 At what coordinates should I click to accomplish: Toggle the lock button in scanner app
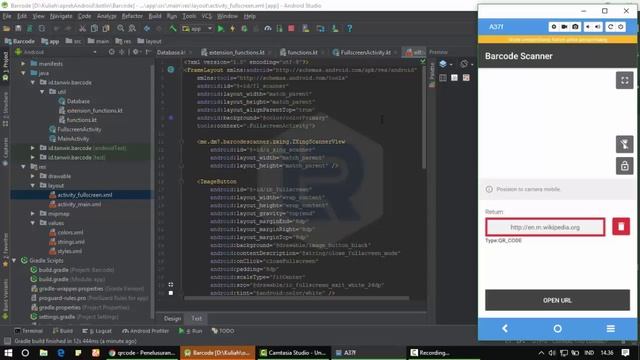click(624, 166)
